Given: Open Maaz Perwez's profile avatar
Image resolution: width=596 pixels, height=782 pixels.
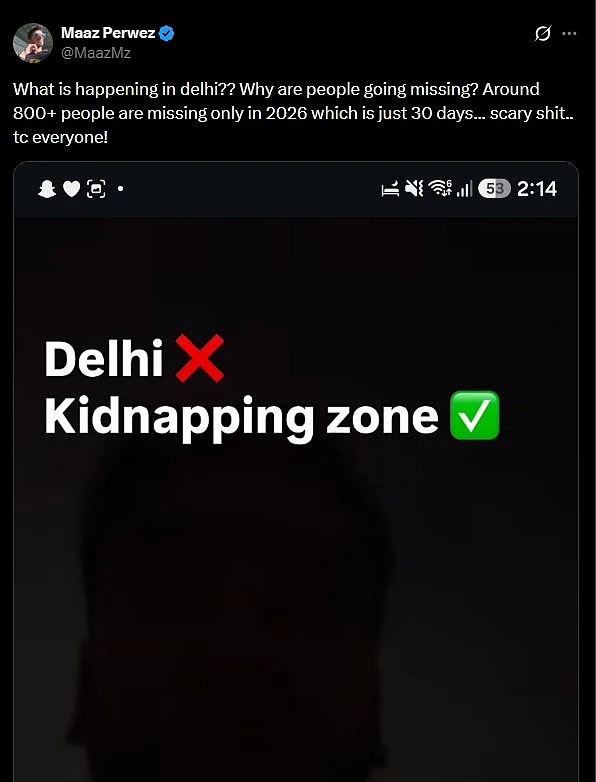Looking at the screenshot, I should point(33,43).
